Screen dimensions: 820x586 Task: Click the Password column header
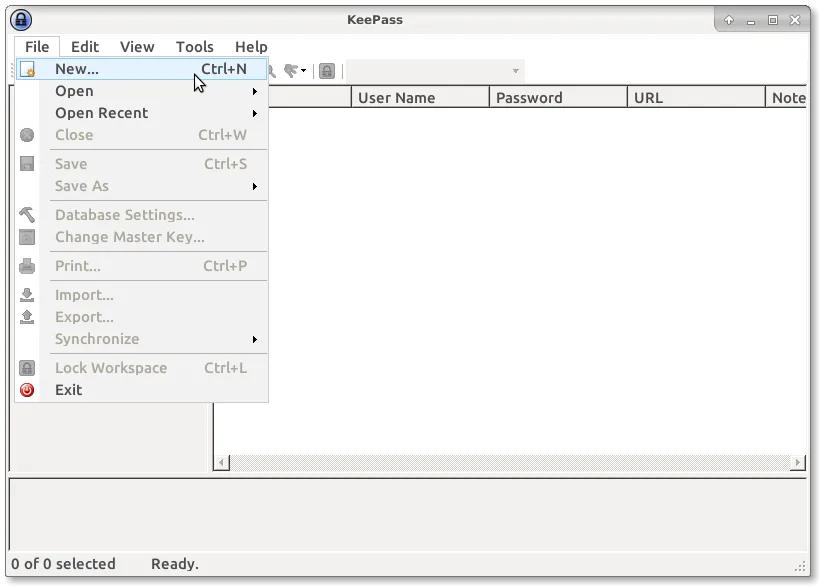click(x=558, y=98)
